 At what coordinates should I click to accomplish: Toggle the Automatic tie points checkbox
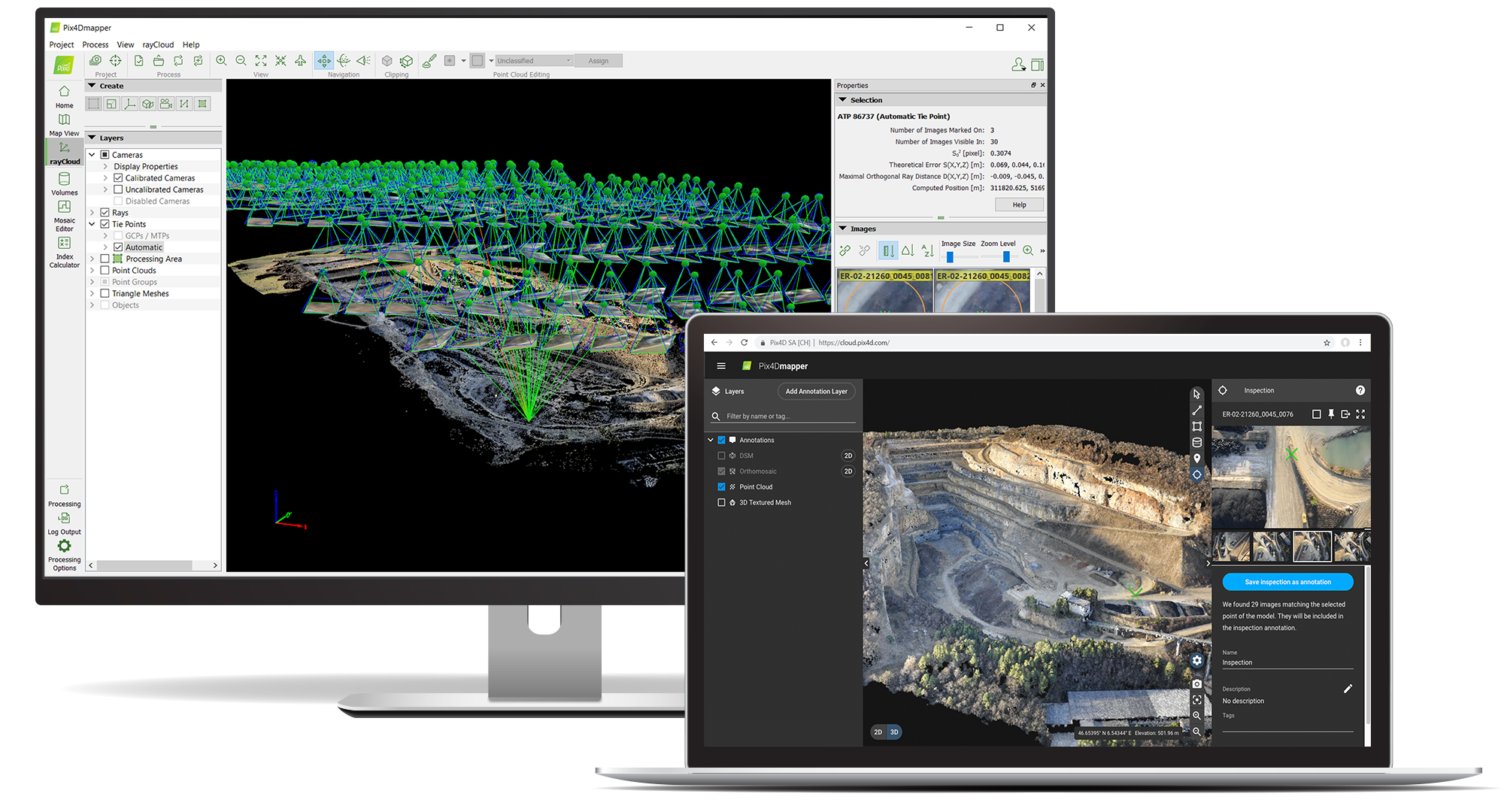pos(118,247)
